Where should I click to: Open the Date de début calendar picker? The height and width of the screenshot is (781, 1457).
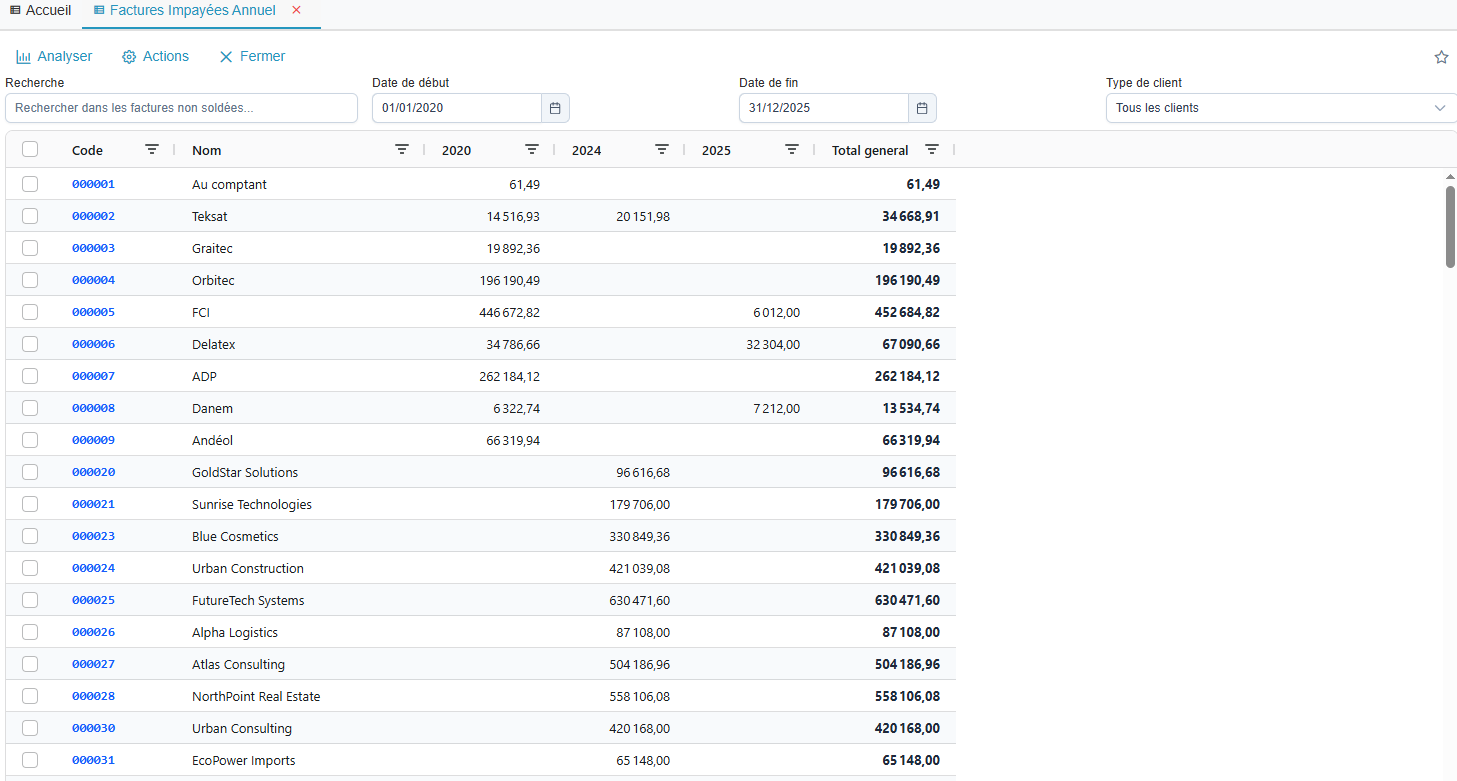[x=555, y=108]
